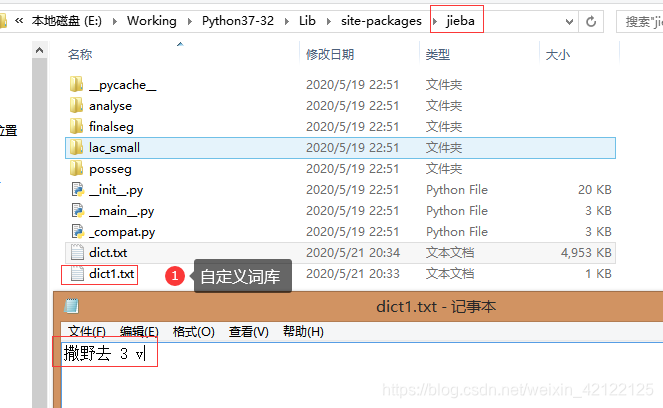Select the __main__.py Python file icon
The width and height of the screenshot is (663, 408).
(x=78, y=211)
